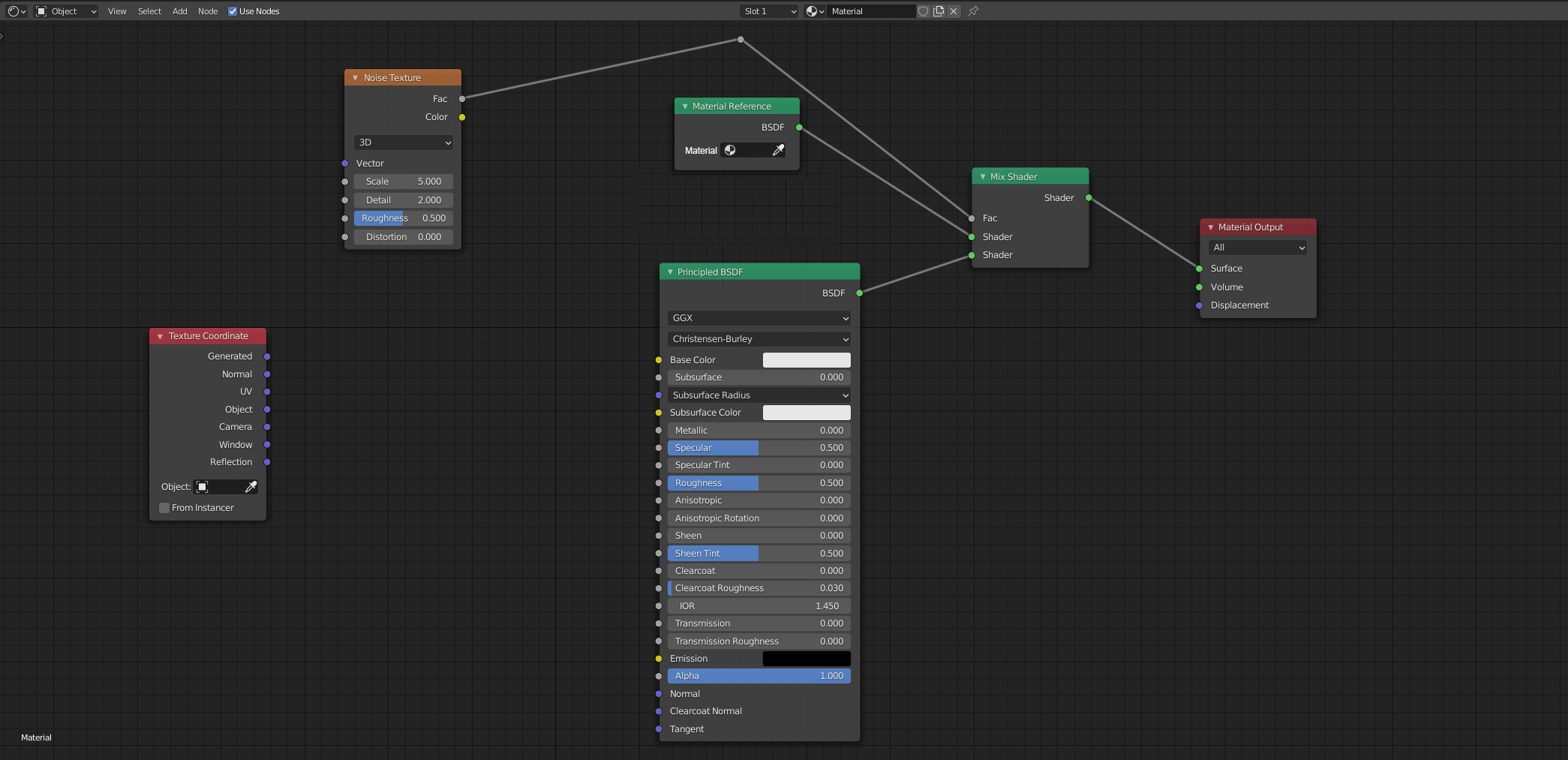Open the View menu

coord(117,11)
